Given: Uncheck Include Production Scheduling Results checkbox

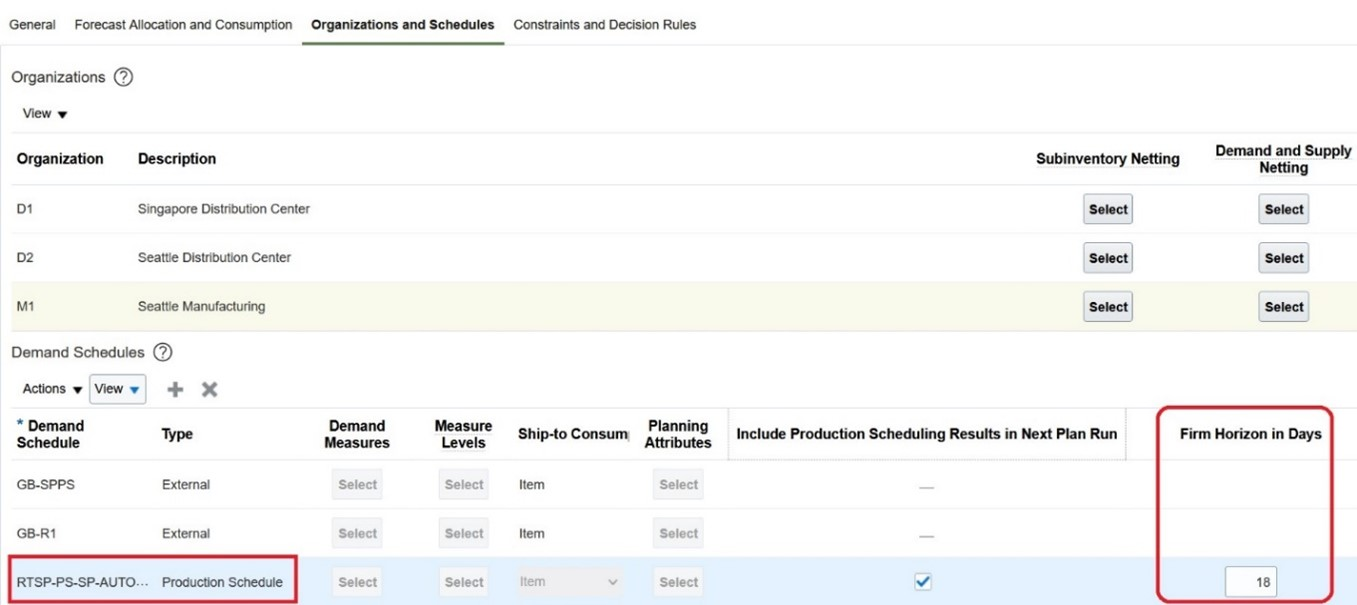Looking at the screenshot, I should click(923, 581).
